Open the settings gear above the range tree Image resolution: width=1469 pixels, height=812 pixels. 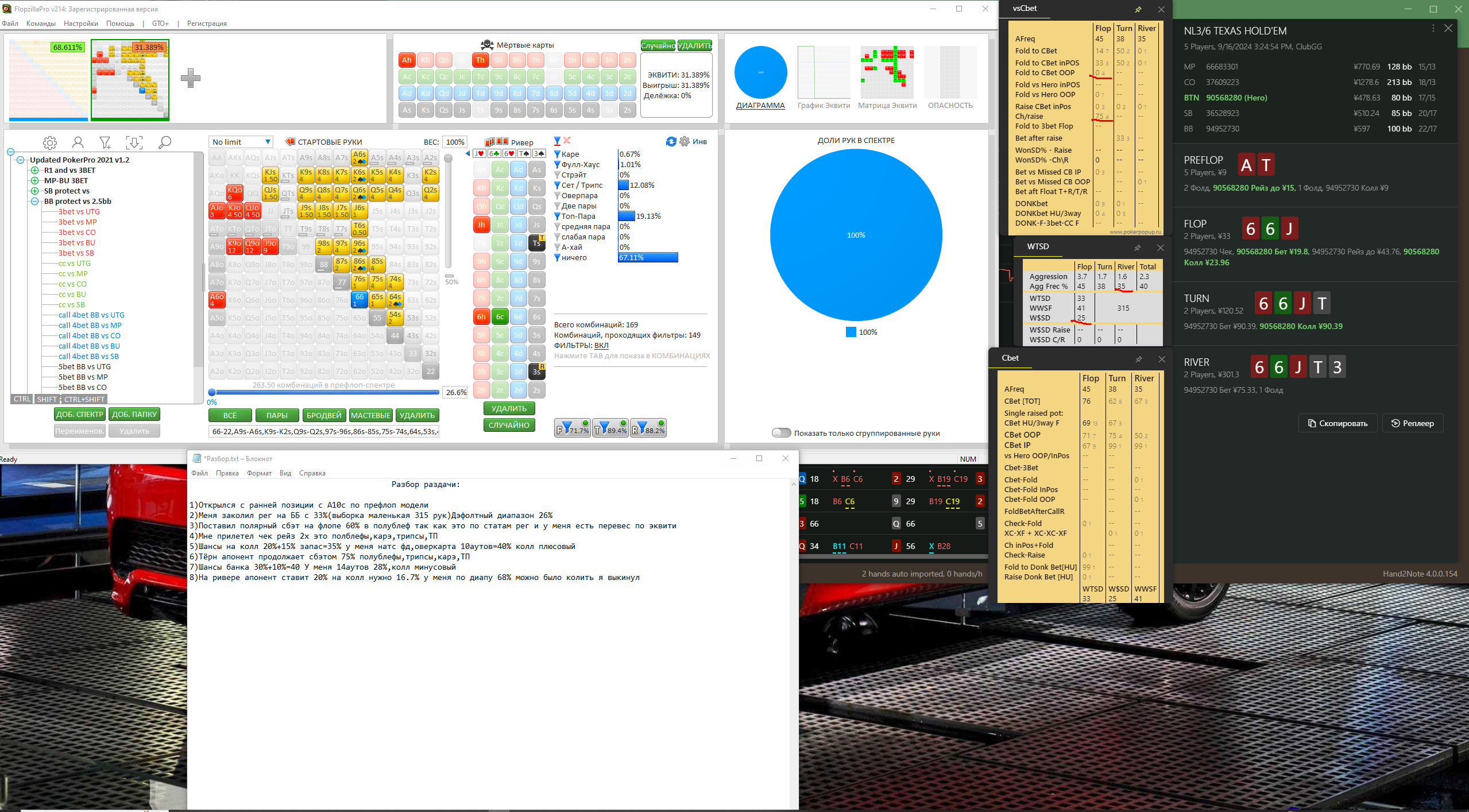pos(50,142)
